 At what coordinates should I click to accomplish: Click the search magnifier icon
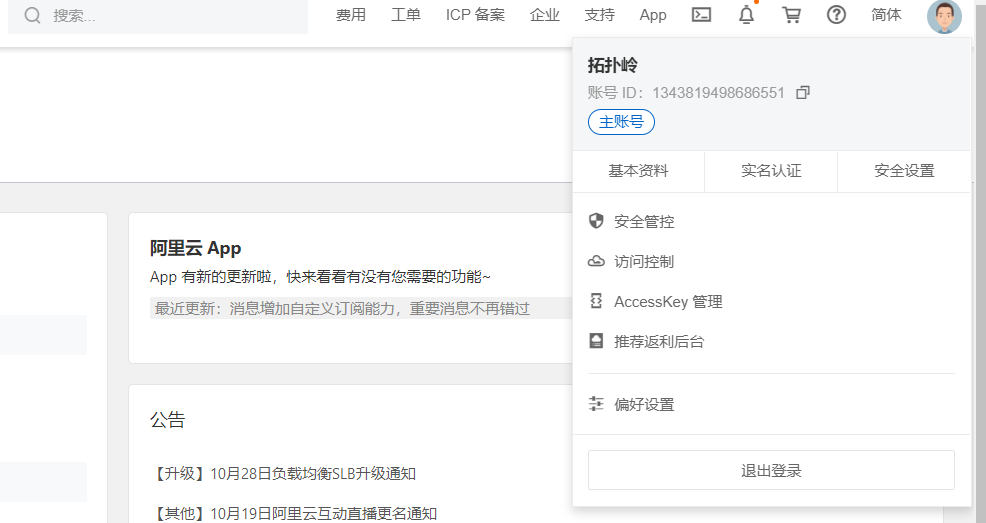coord(32,15)
